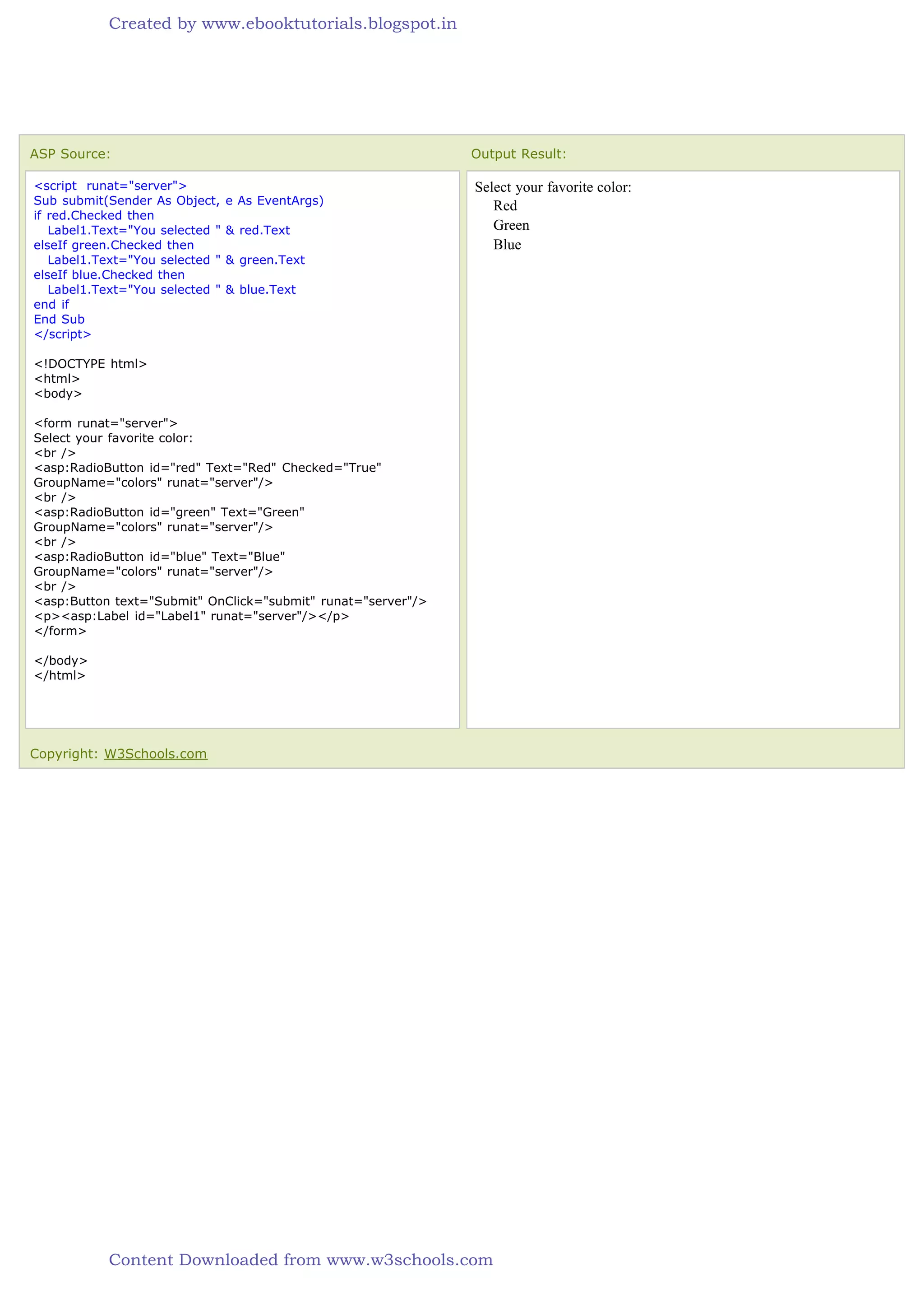Click the 'Output Result:' heading
The image size is (924, 1305).
click(518, 153)
